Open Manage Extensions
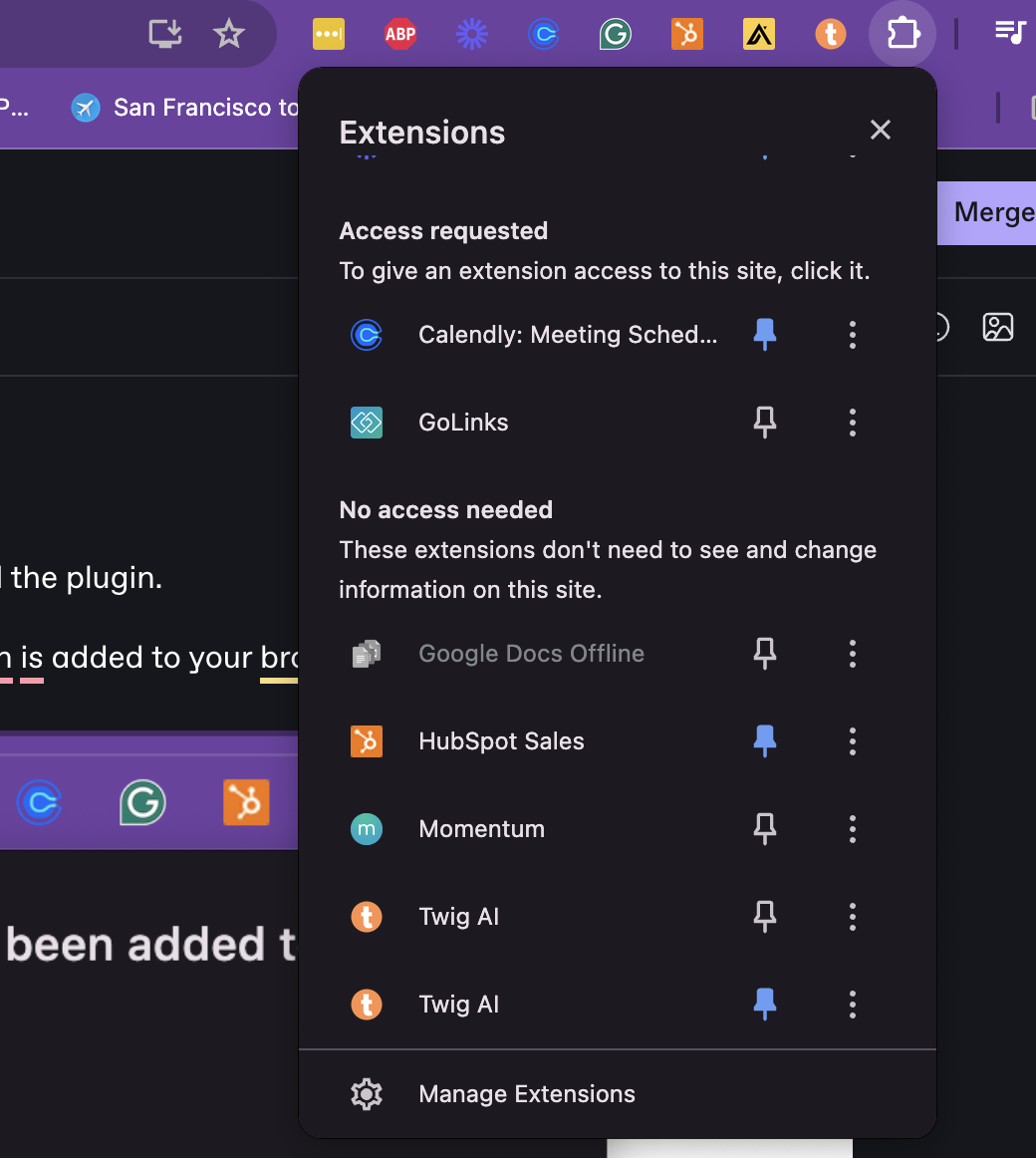This screenshot has width=1036, height=1158. pos(526,1094)
